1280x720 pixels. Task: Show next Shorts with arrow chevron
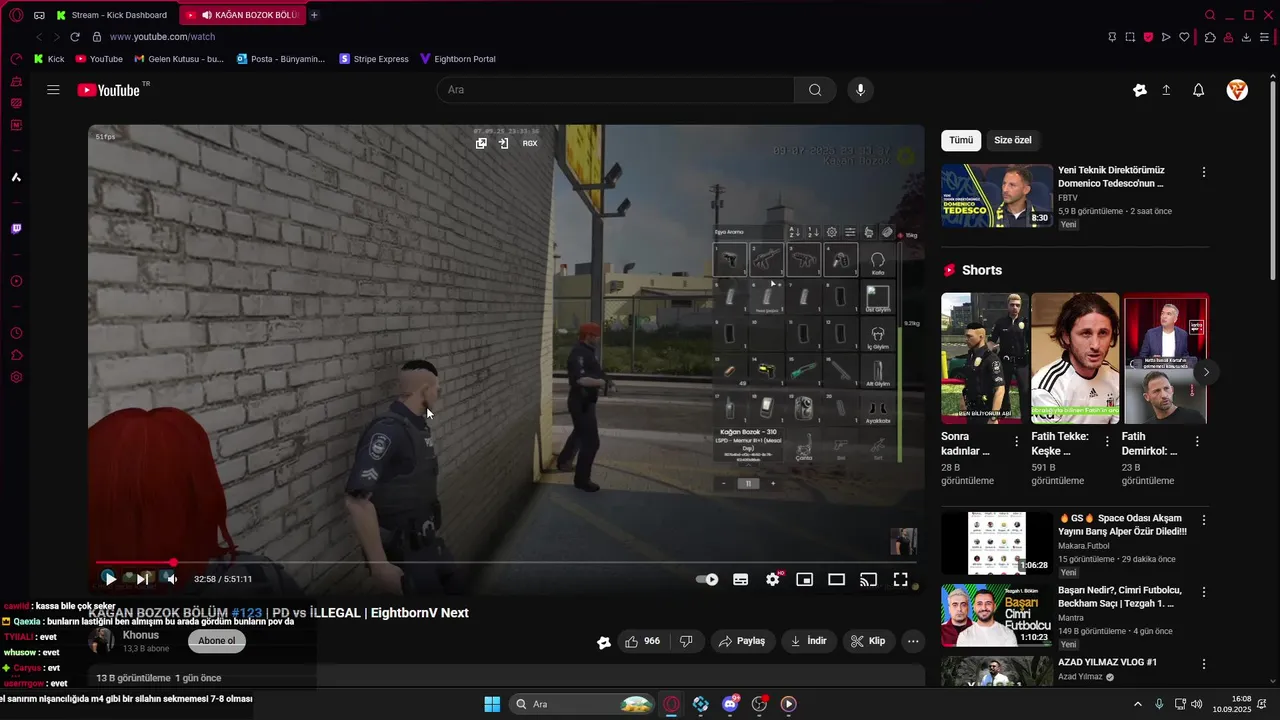tap(1206, 372)
